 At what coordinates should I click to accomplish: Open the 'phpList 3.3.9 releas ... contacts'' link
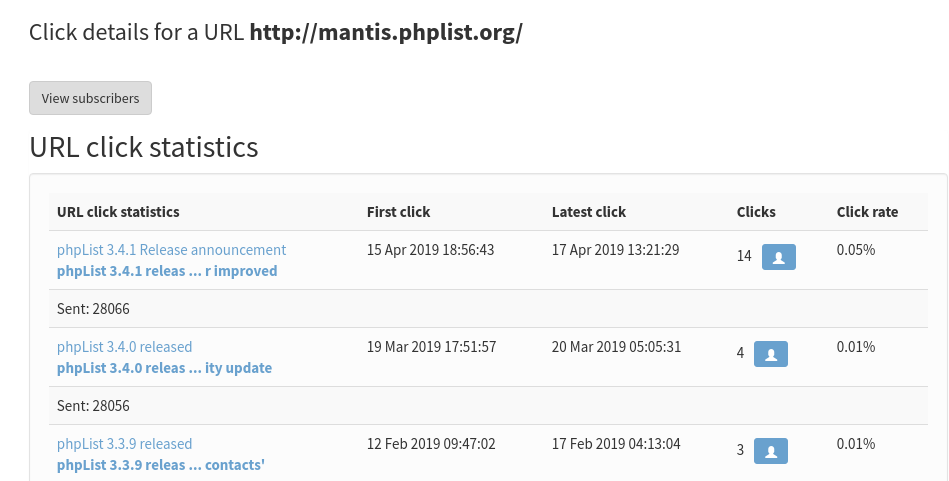(x=160, y=465)
